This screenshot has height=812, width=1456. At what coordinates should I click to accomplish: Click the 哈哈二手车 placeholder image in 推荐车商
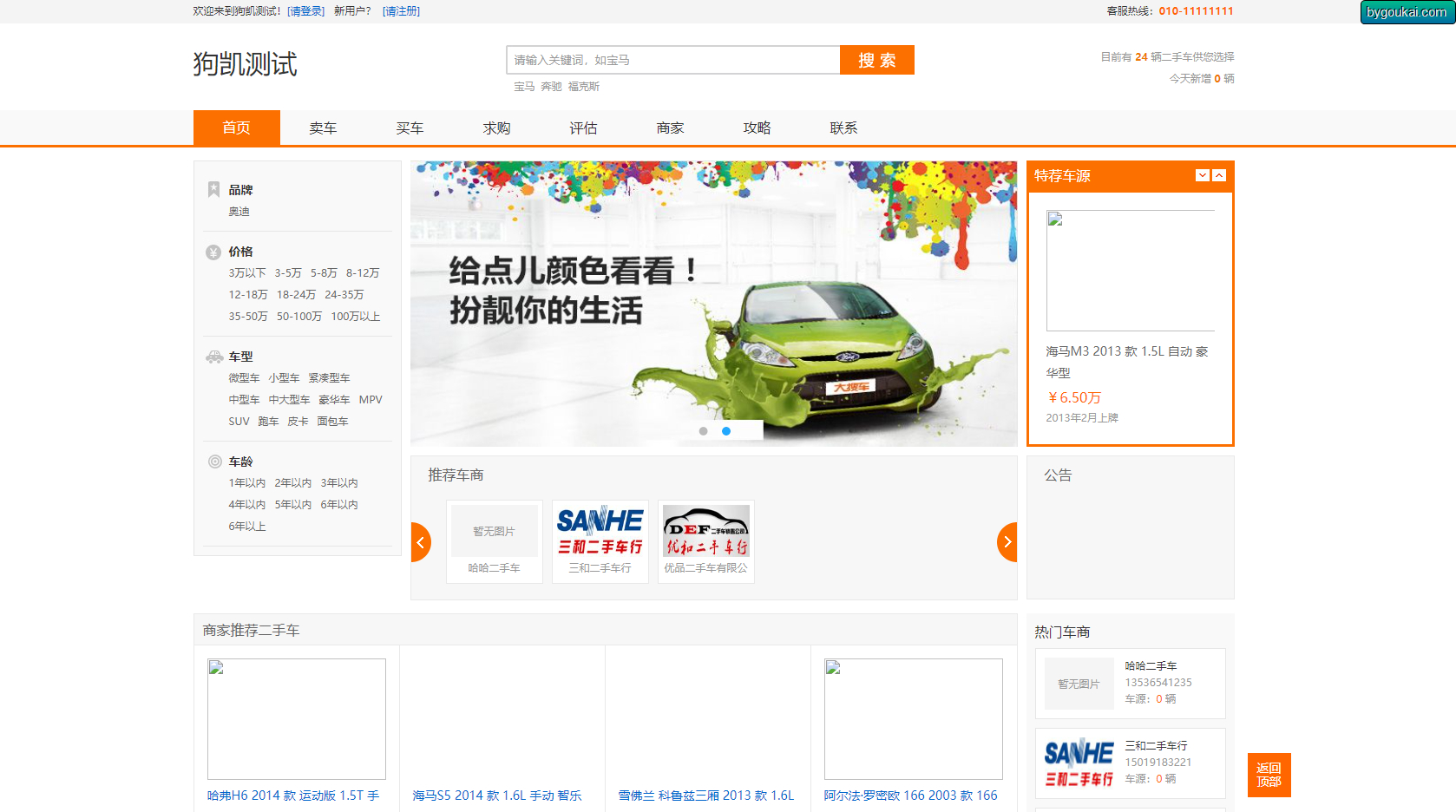[494, 531]
